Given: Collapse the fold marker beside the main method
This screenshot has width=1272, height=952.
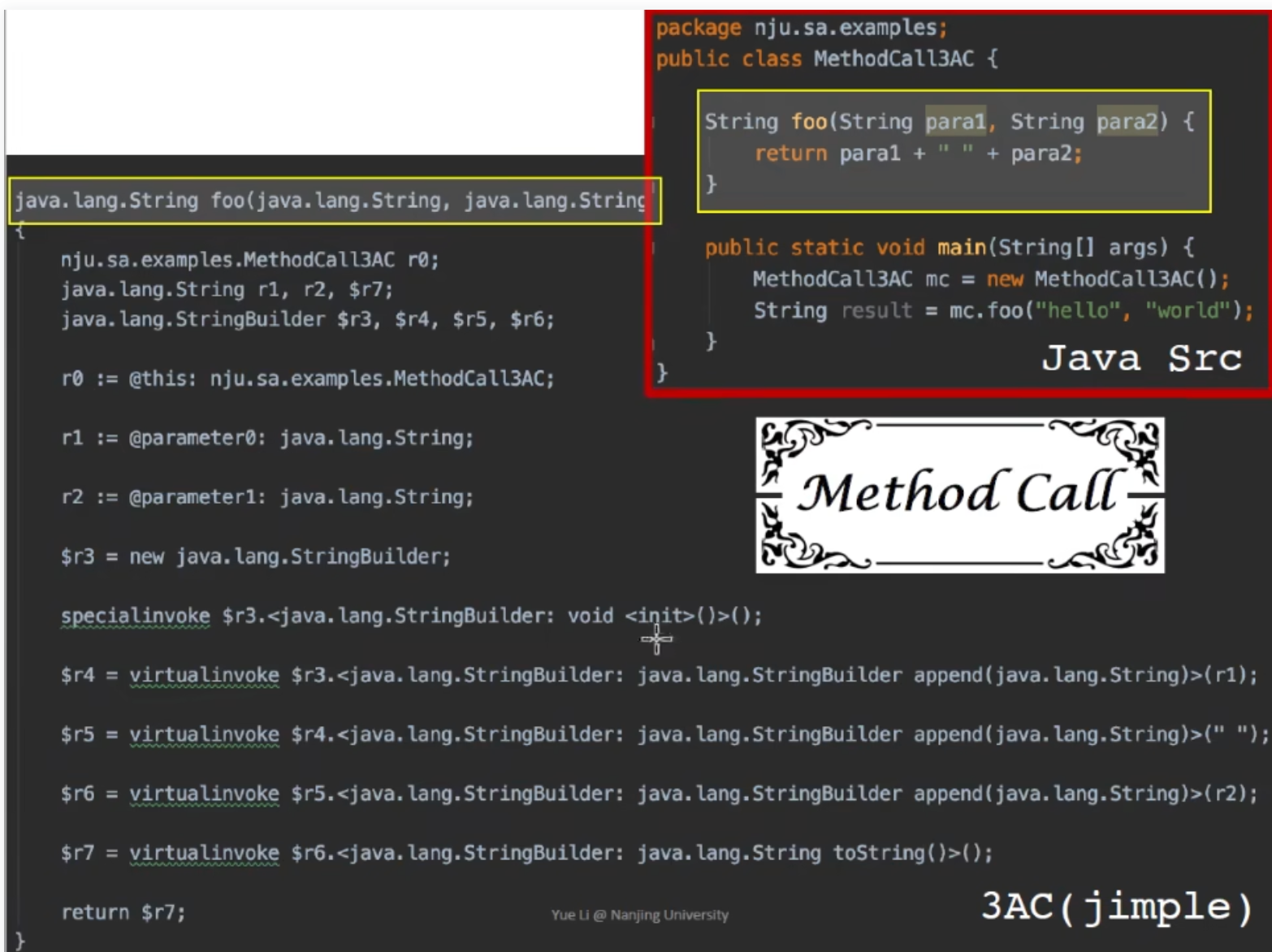Looking at the screenshot, I should coord(654,248).
